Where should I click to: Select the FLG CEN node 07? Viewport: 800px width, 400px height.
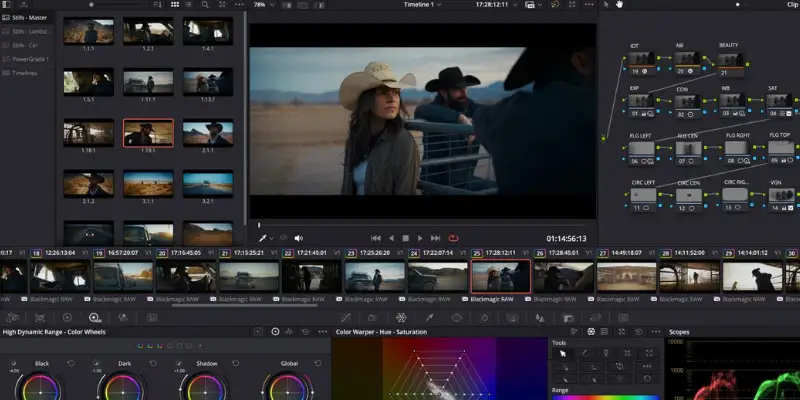688,153
